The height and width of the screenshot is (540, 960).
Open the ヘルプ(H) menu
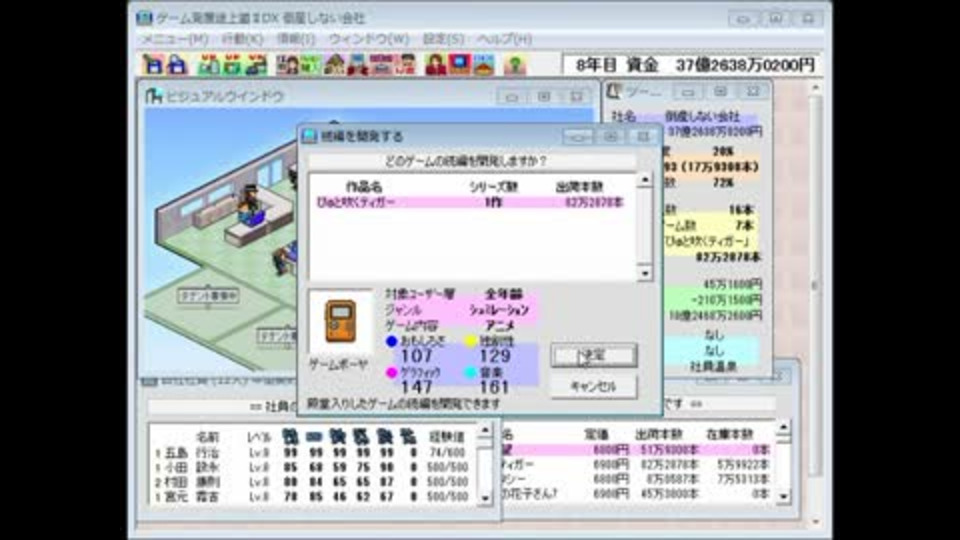tap(504, 39)
